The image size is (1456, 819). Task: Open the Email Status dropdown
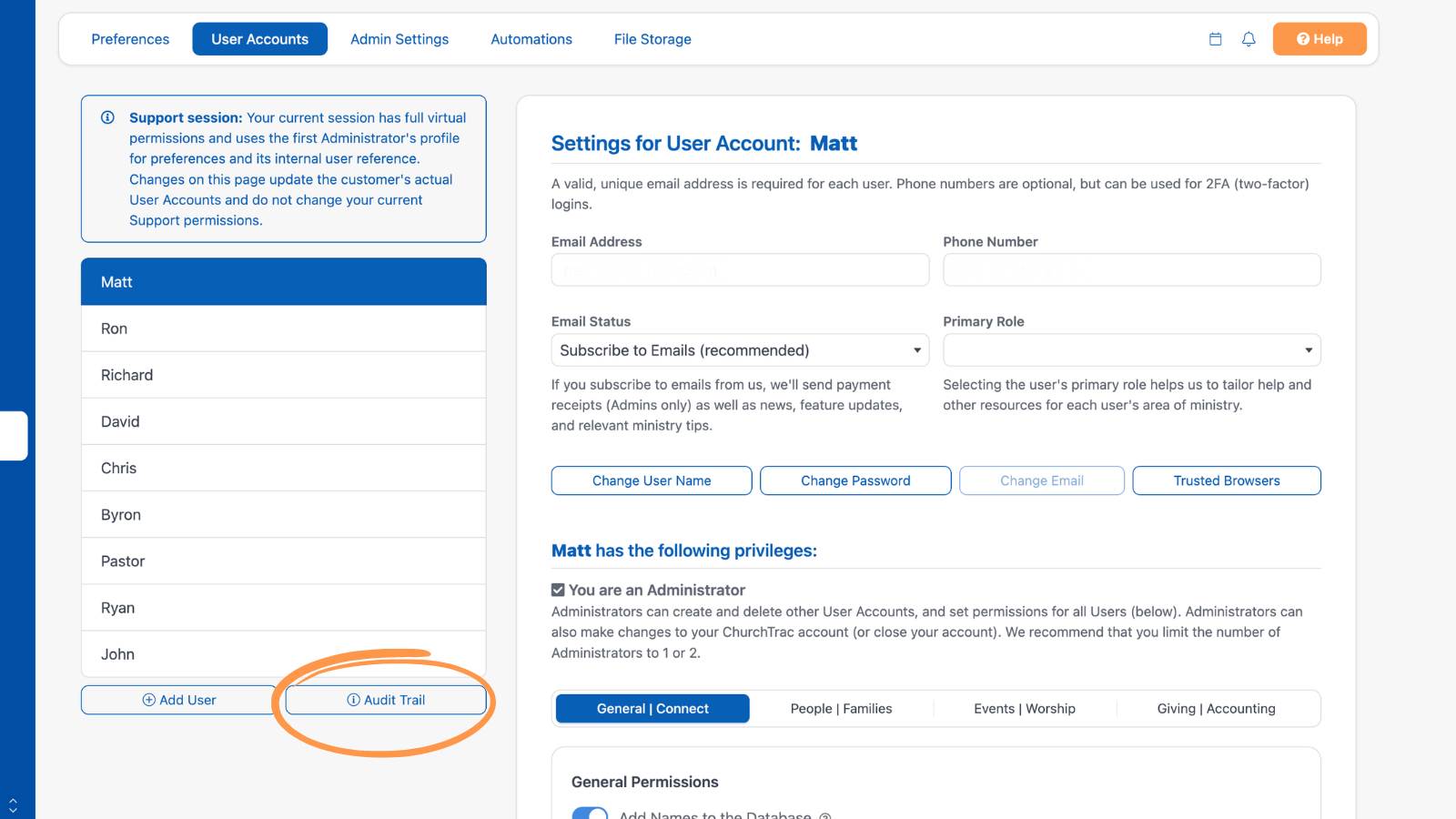(x=740, y=350)
